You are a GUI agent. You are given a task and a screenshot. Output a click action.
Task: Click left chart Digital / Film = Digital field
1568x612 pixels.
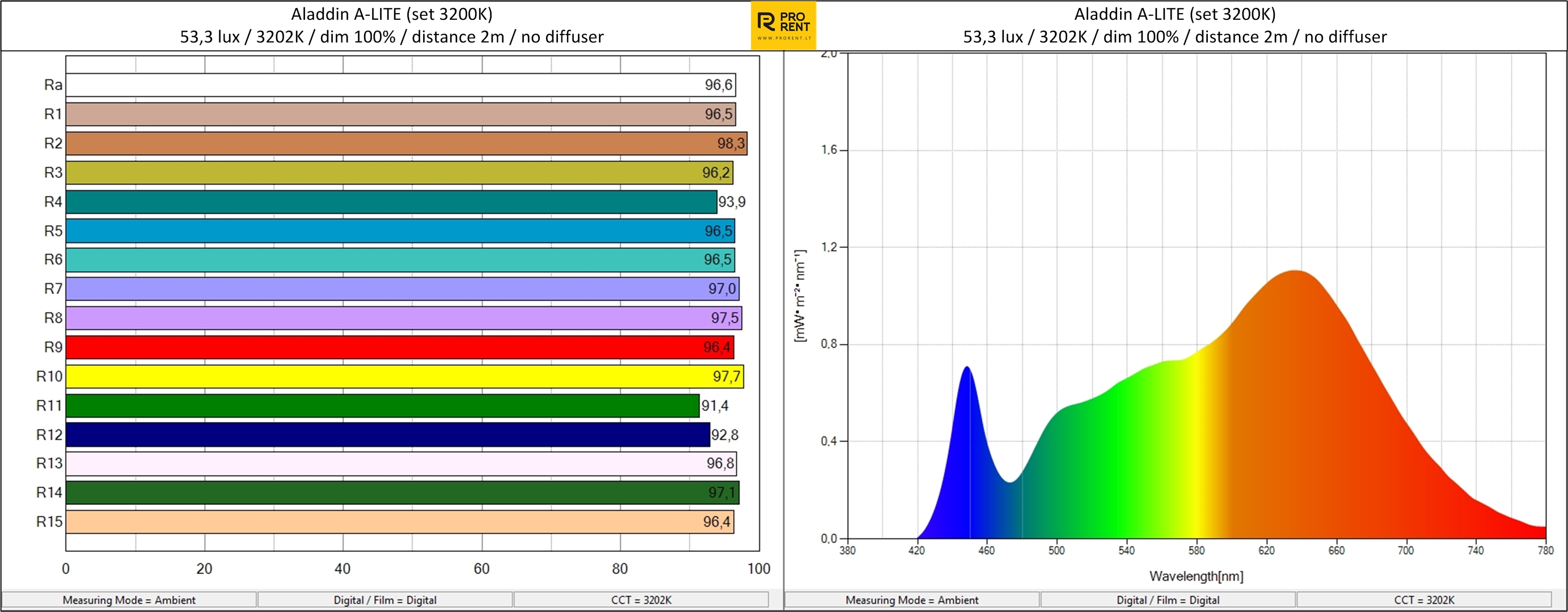pos(385,600)
